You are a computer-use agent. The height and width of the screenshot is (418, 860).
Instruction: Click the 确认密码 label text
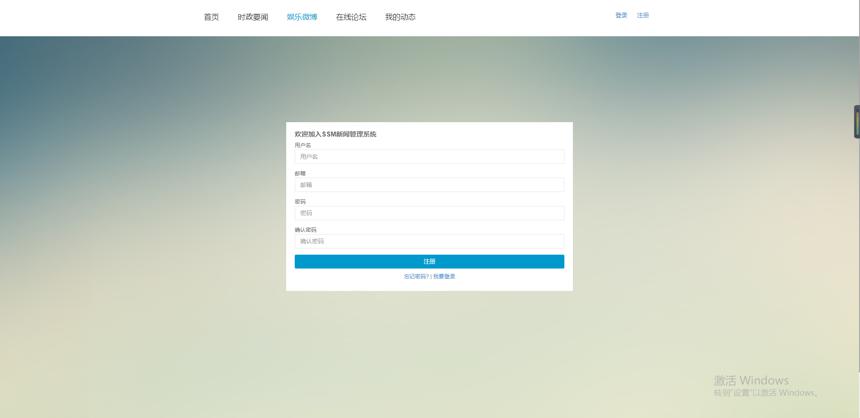click(305, 230)
